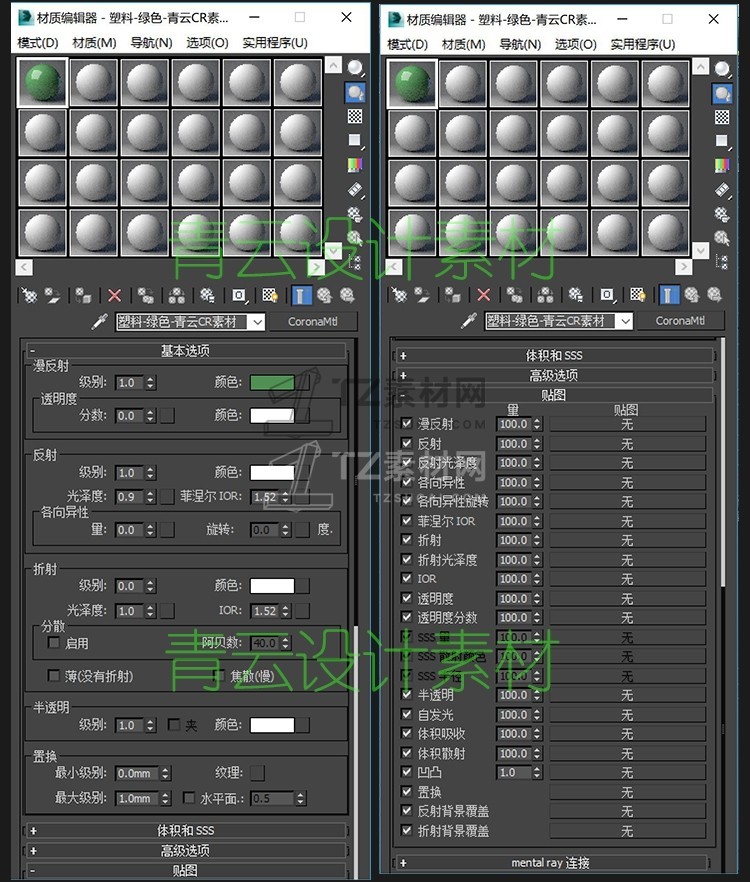
Task: Collapse the 基本选项 rollout
Action: point(185,351)
